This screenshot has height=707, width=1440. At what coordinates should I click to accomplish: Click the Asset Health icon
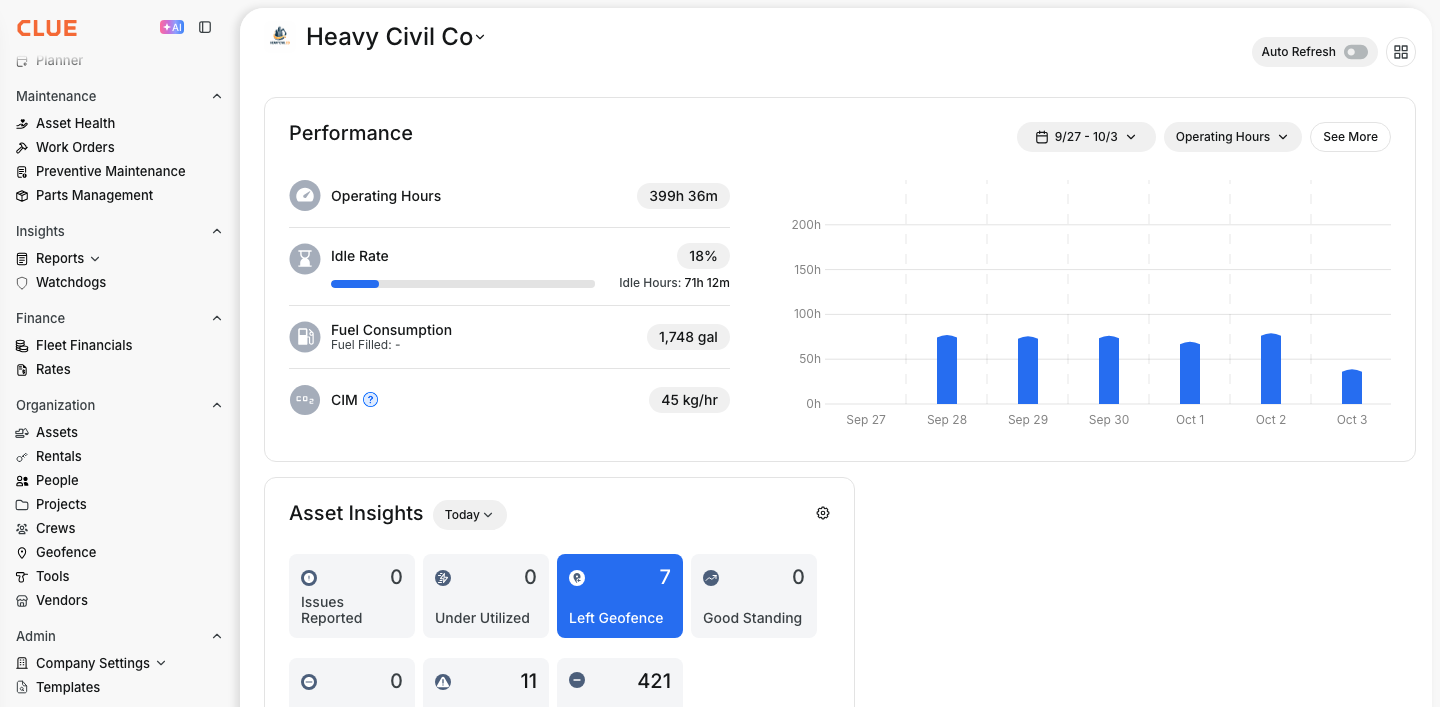(x=22, y=123)
